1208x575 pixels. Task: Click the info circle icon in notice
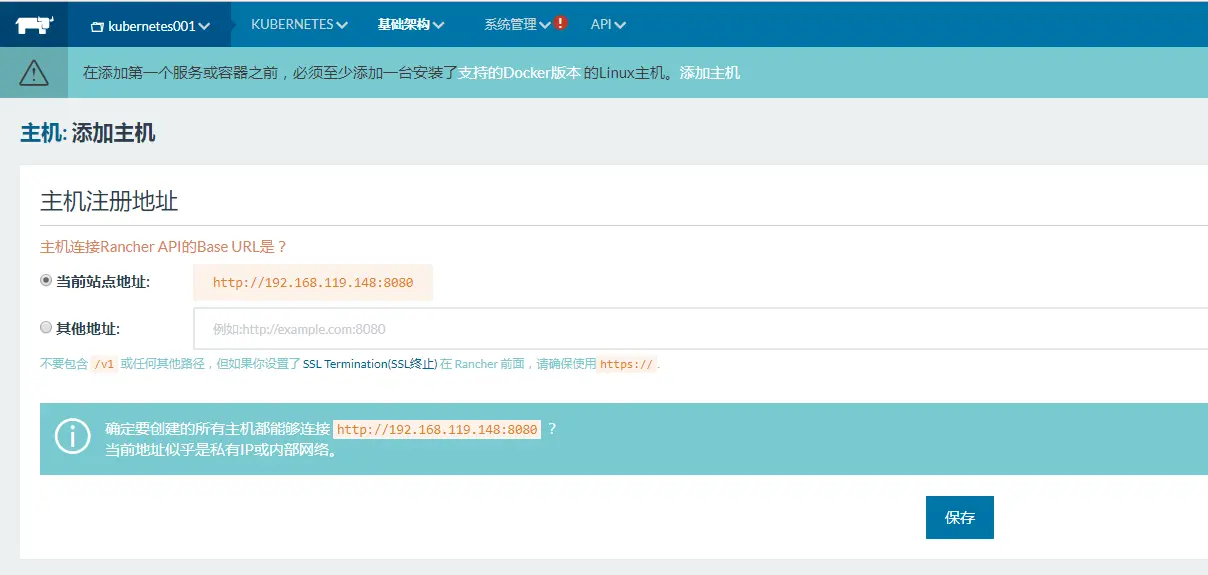73,438
